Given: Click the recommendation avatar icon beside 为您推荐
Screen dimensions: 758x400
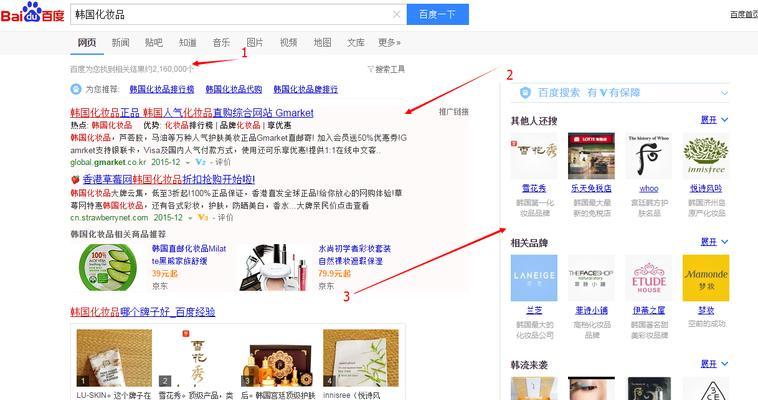Looking at the screenshot, I should point(76,89).
